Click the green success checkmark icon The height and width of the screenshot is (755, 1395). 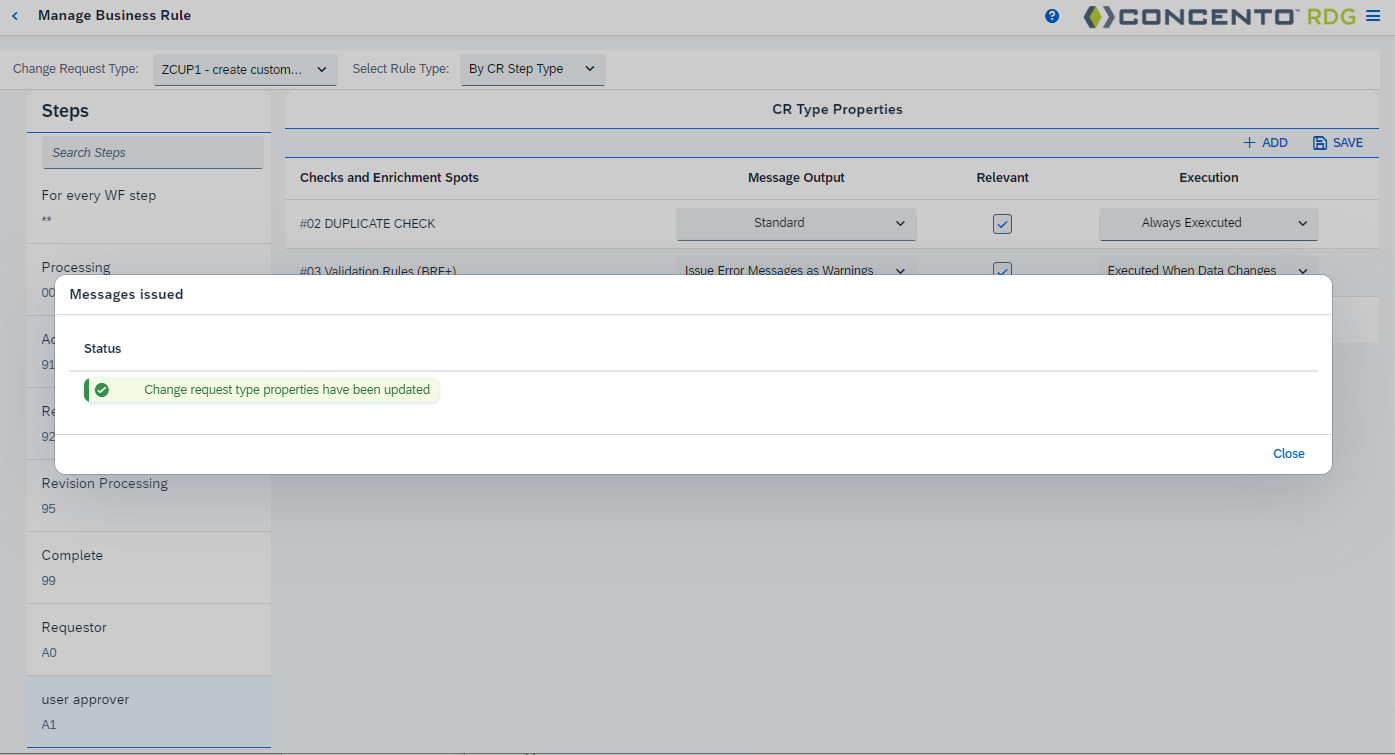101,389
